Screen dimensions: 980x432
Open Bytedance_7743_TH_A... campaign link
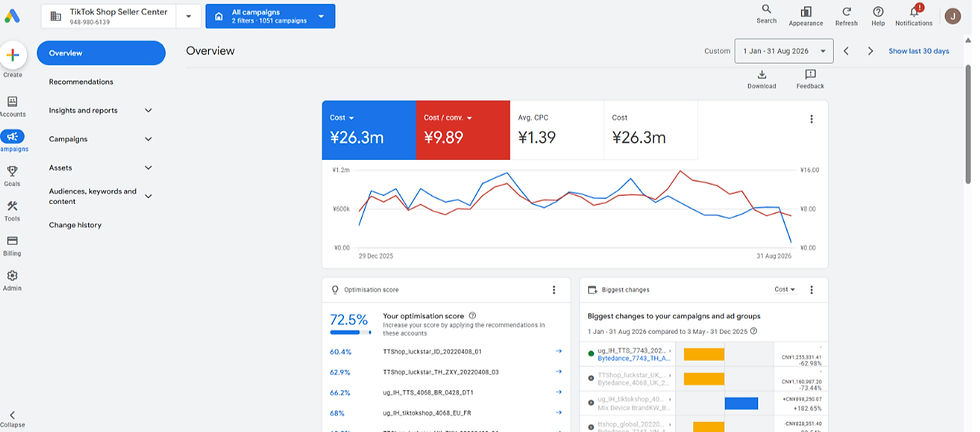tap(634, 359)
